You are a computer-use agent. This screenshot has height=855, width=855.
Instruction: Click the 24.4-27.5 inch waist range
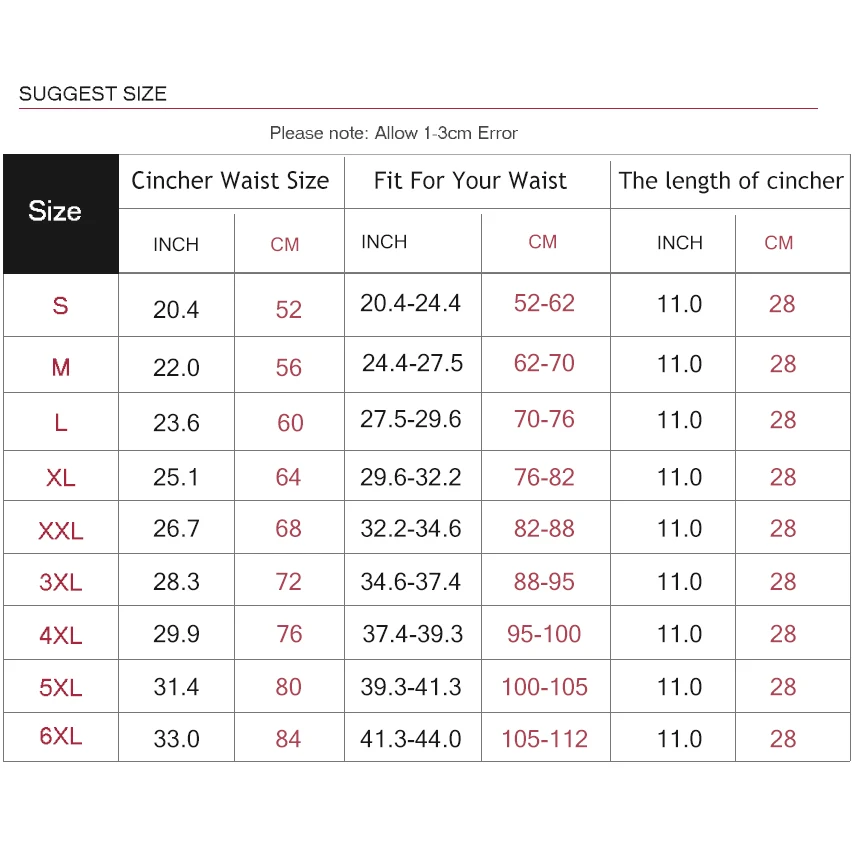pos(412,363)
